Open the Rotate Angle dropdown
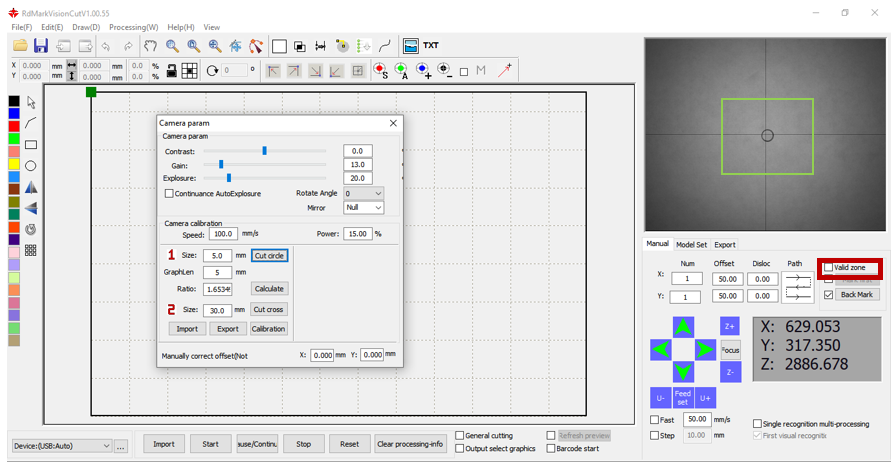The image size is (891, 466). coord(363,193)
